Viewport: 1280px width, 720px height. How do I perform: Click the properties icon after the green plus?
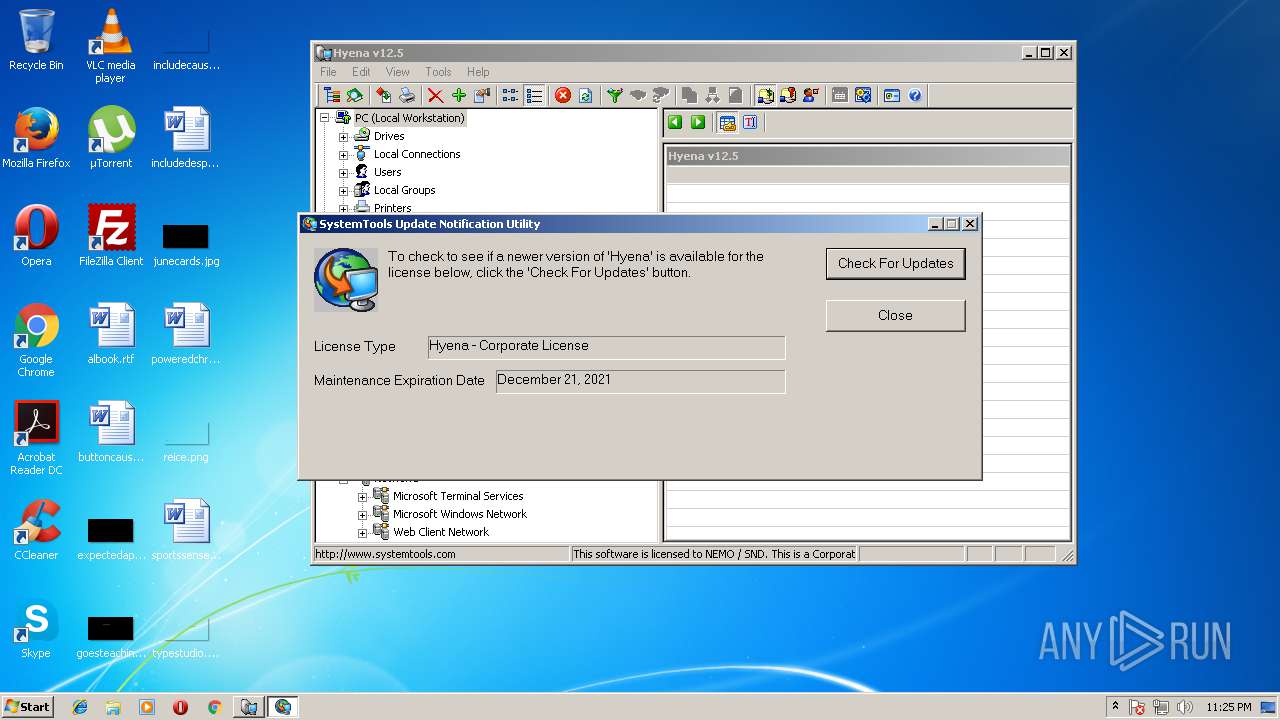pyautogui.click(x=482, y=95)
